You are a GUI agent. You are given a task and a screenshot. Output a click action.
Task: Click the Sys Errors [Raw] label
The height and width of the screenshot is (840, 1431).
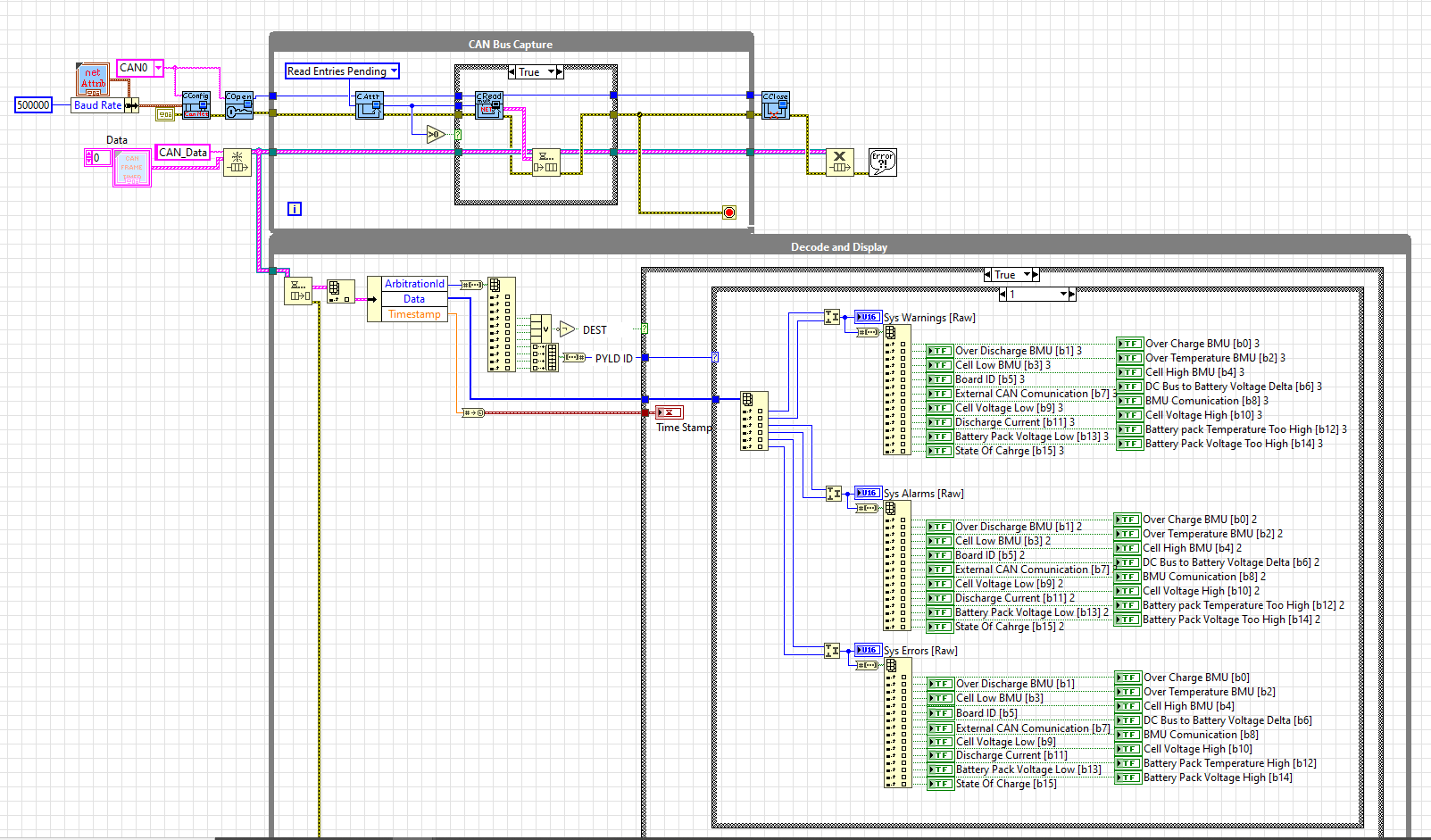(920, 651)
